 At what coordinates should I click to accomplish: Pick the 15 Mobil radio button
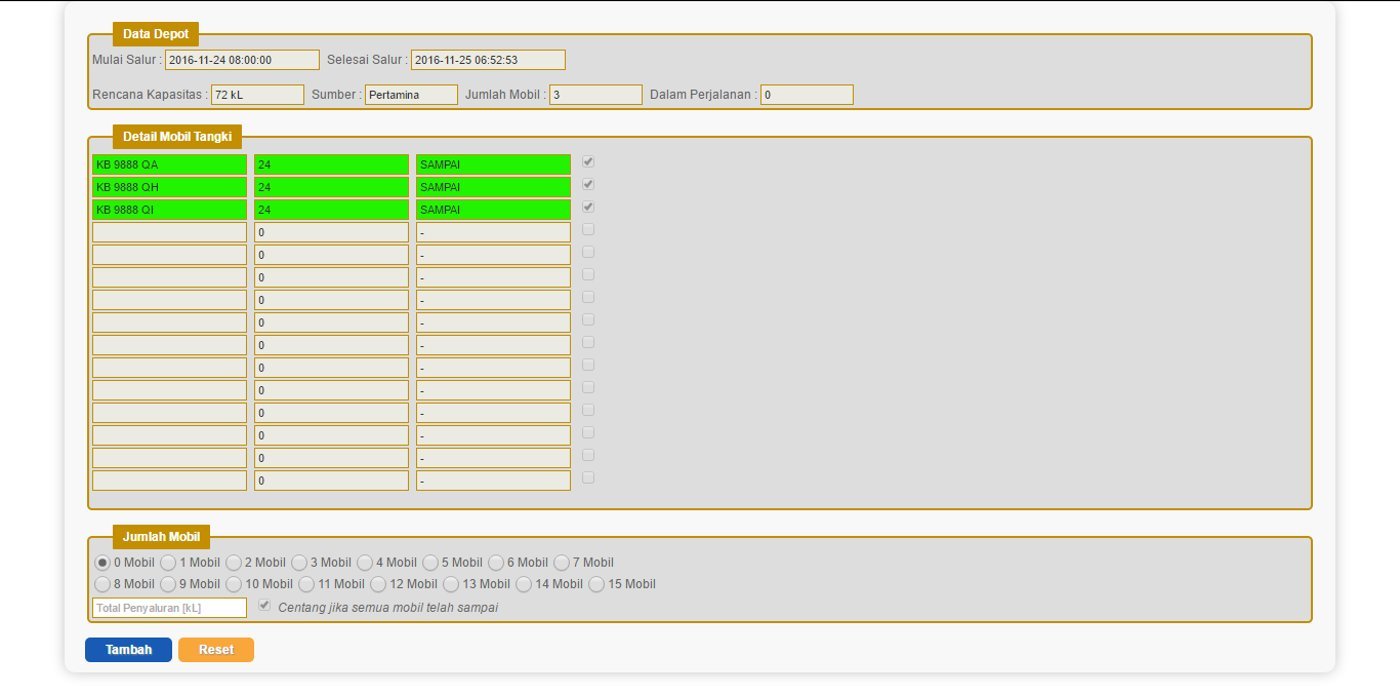[597, 584]
